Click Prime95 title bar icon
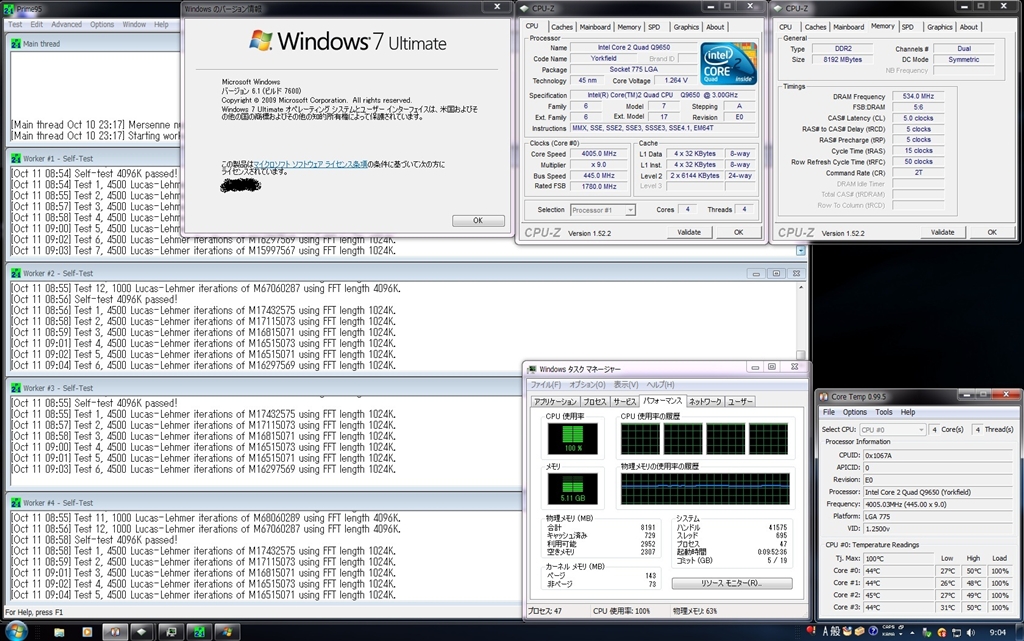 click(9, 9)
